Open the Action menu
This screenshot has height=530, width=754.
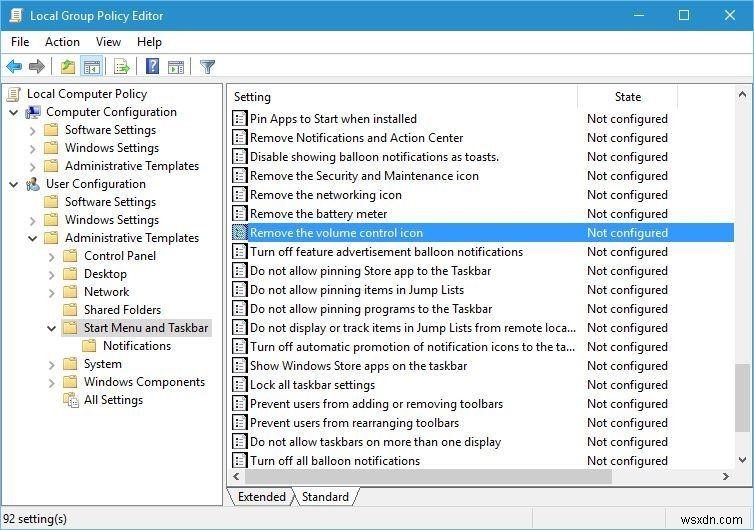(x=63, y=42)
